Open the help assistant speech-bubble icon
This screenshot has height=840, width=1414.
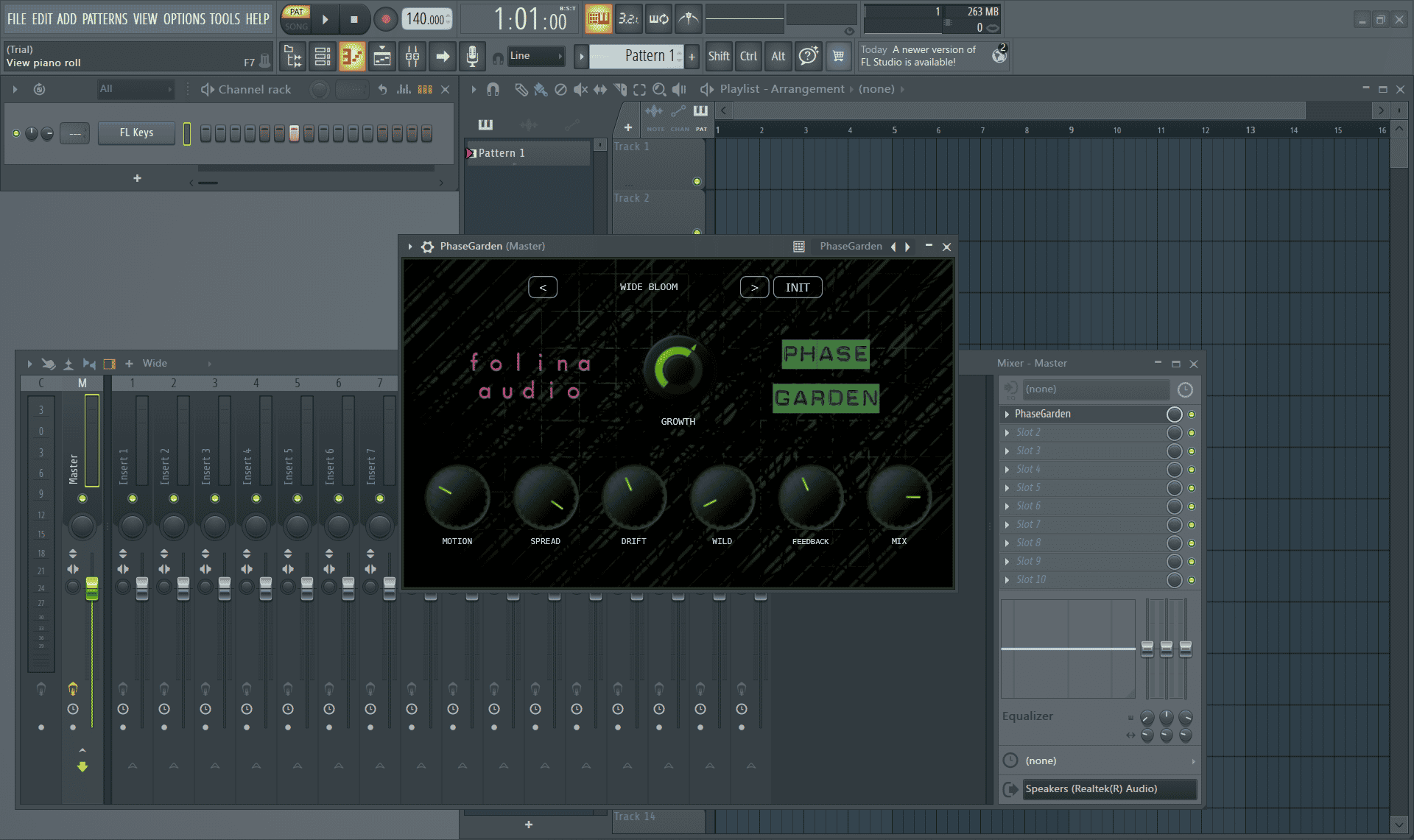pos(808,56)
